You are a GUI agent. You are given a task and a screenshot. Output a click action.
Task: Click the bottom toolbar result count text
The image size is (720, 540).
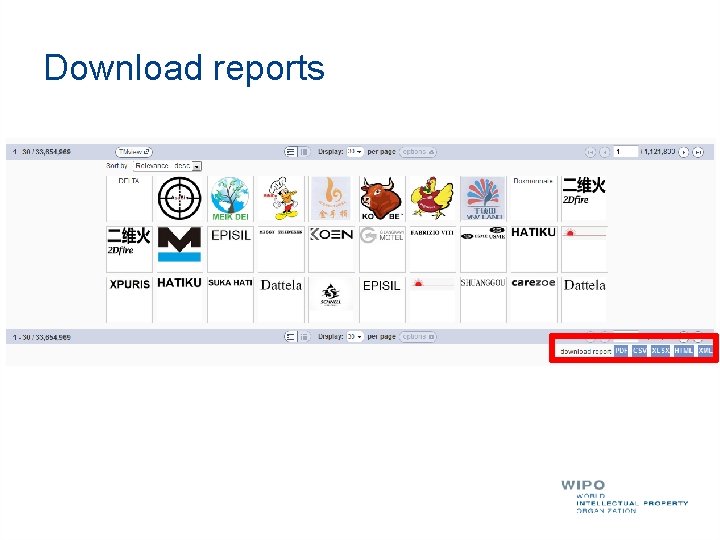pyautogui.click(x=42, y=337)
